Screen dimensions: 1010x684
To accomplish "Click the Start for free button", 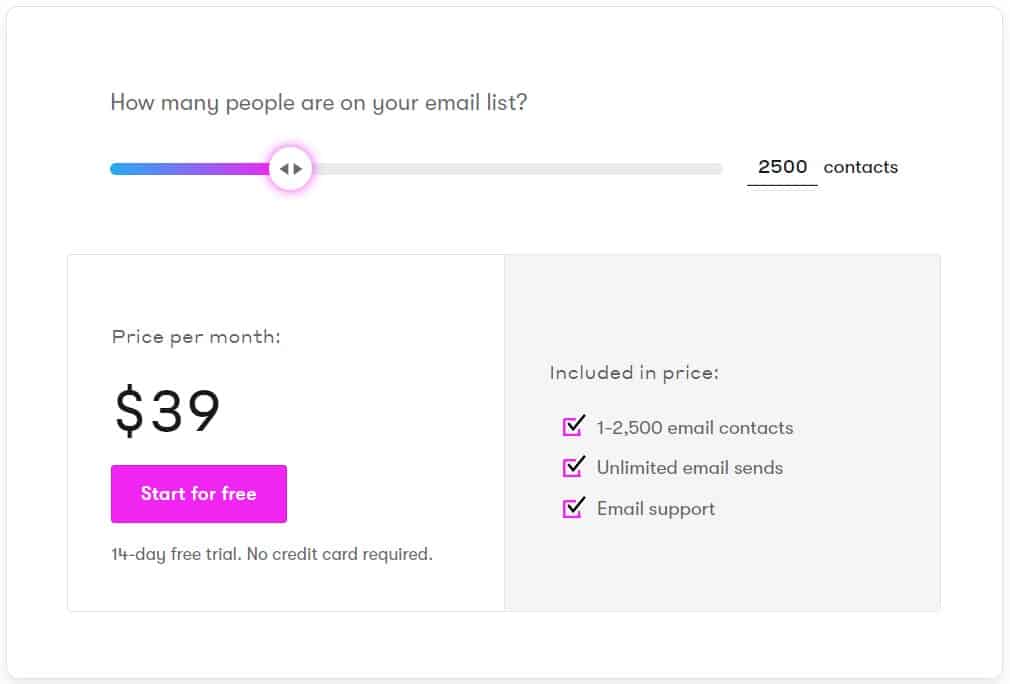I will pos(198,494).
